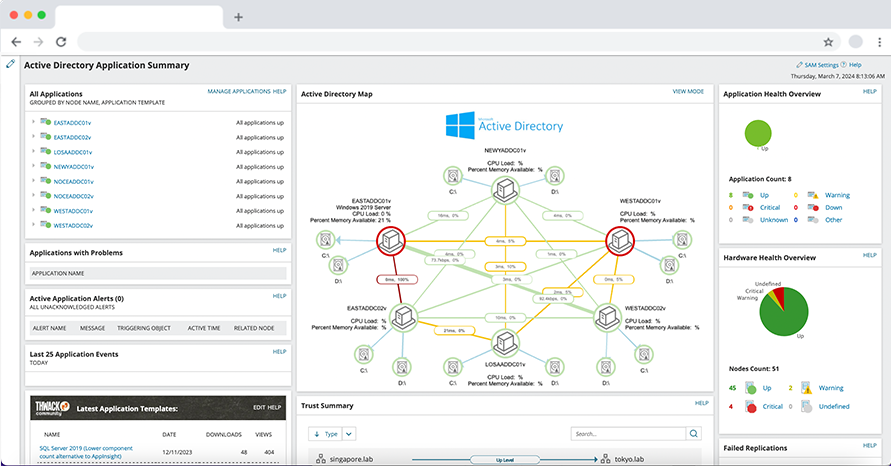Expand the WESTADDC01v tree row
Screen dimensions: 891x466
34,210
